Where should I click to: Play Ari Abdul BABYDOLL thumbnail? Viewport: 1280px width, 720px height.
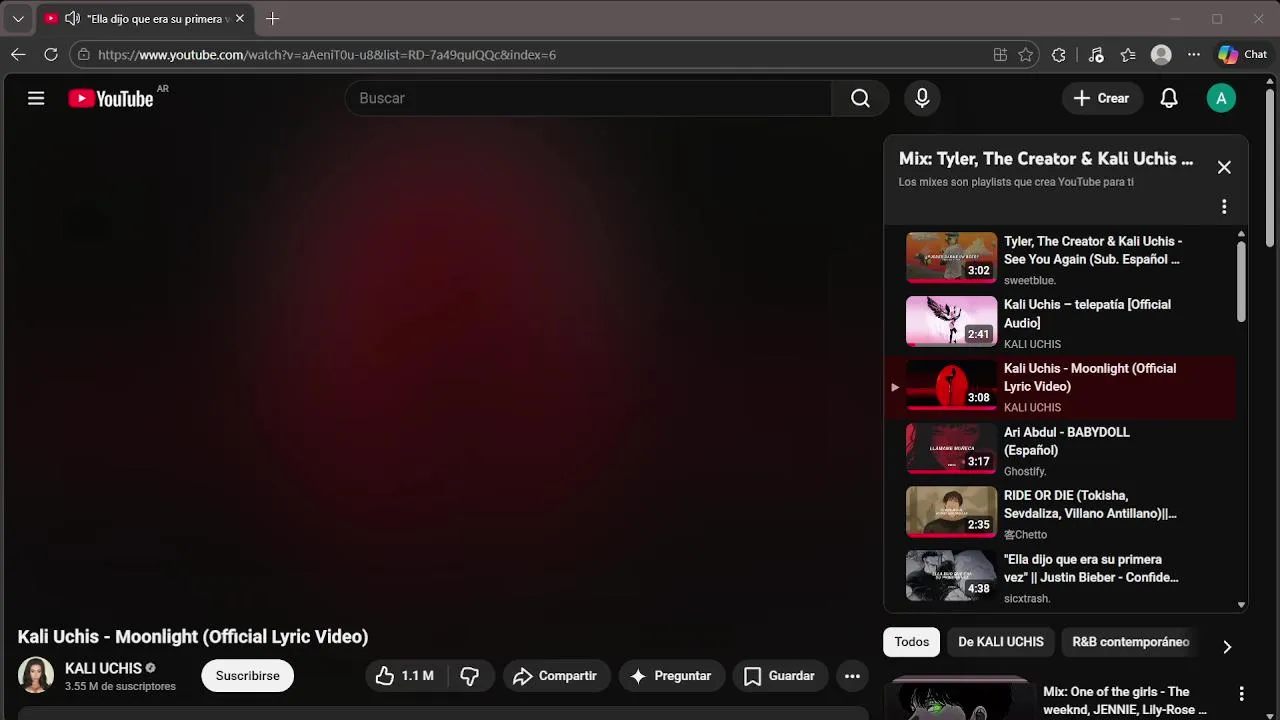pos(951,449)
